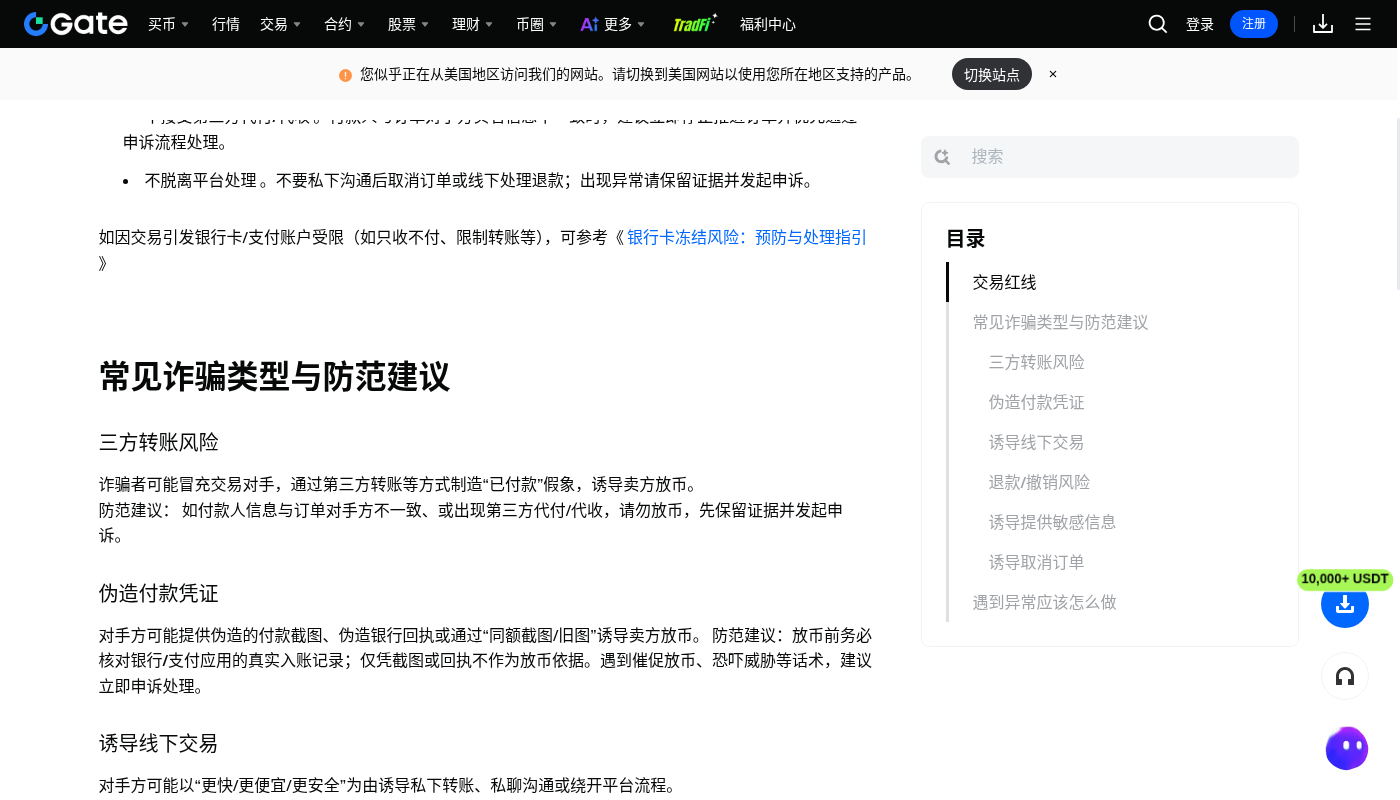This screenshot has width=1400, height=800.
Task: Click the bullet text 不脱离平台处理
Action: [x=201, y=180]
